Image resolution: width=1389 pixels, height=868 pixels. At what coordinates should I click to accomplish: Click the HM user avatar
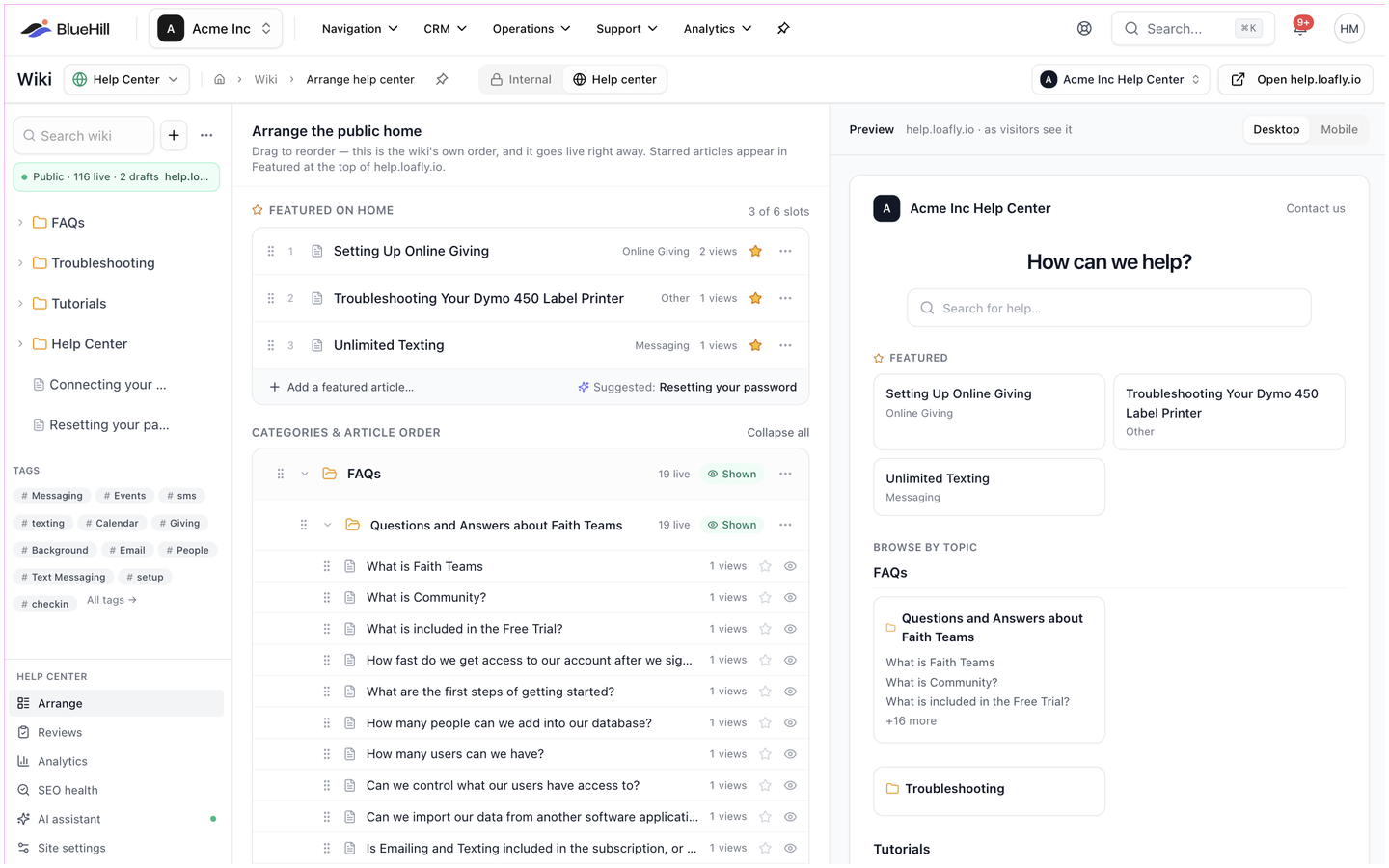pyautogui.click(x=1349, y=29)
